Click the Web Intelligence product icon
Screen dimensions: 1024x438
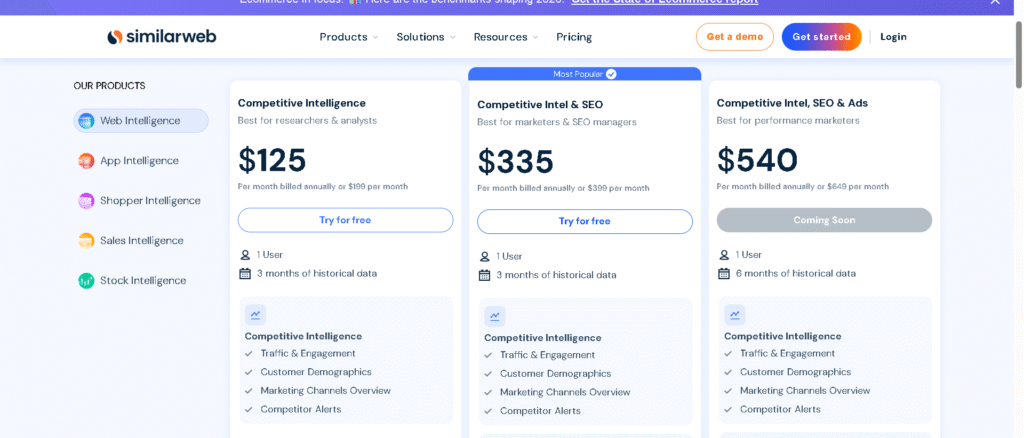tap(86, 121)
